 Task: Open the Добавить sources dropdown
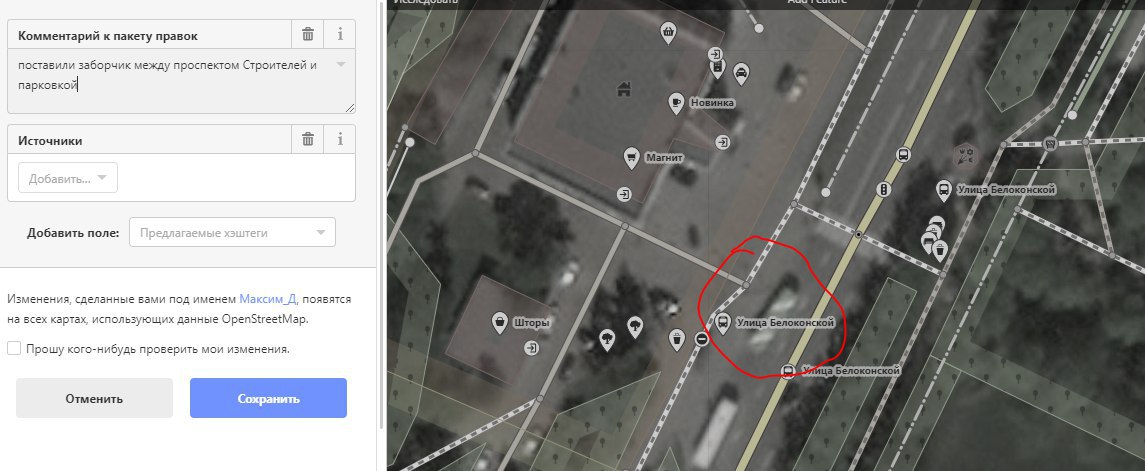click(x=68, y=178)
